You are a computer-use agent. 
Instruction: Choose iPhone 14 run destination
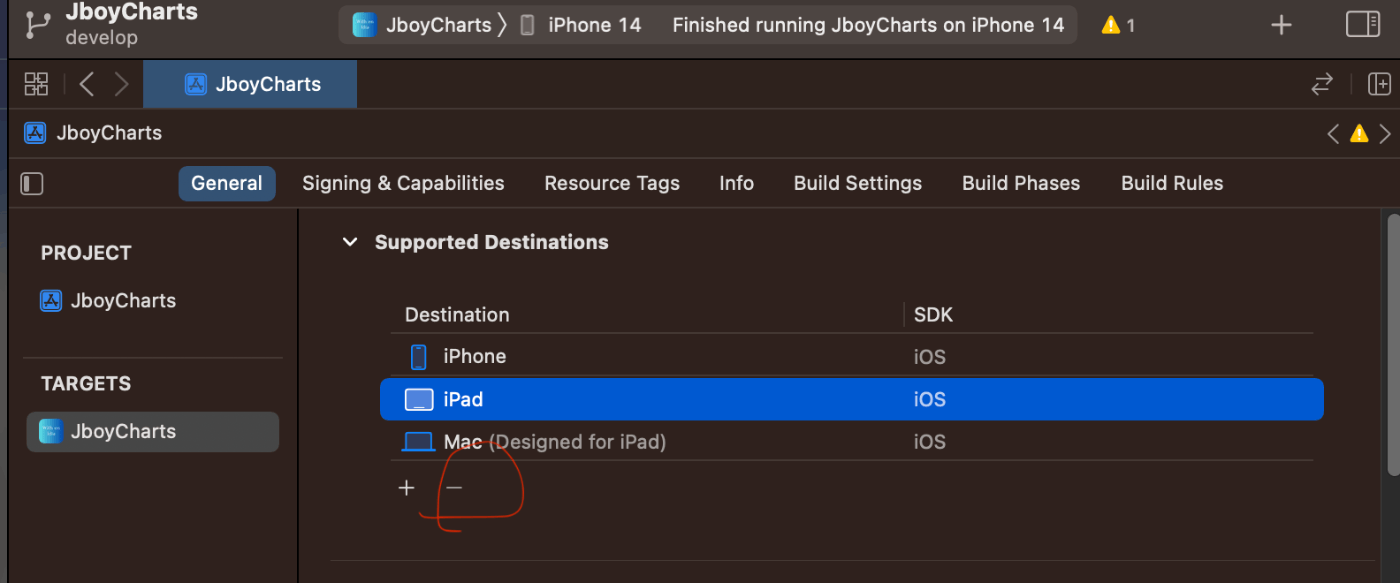click(580, 25)
